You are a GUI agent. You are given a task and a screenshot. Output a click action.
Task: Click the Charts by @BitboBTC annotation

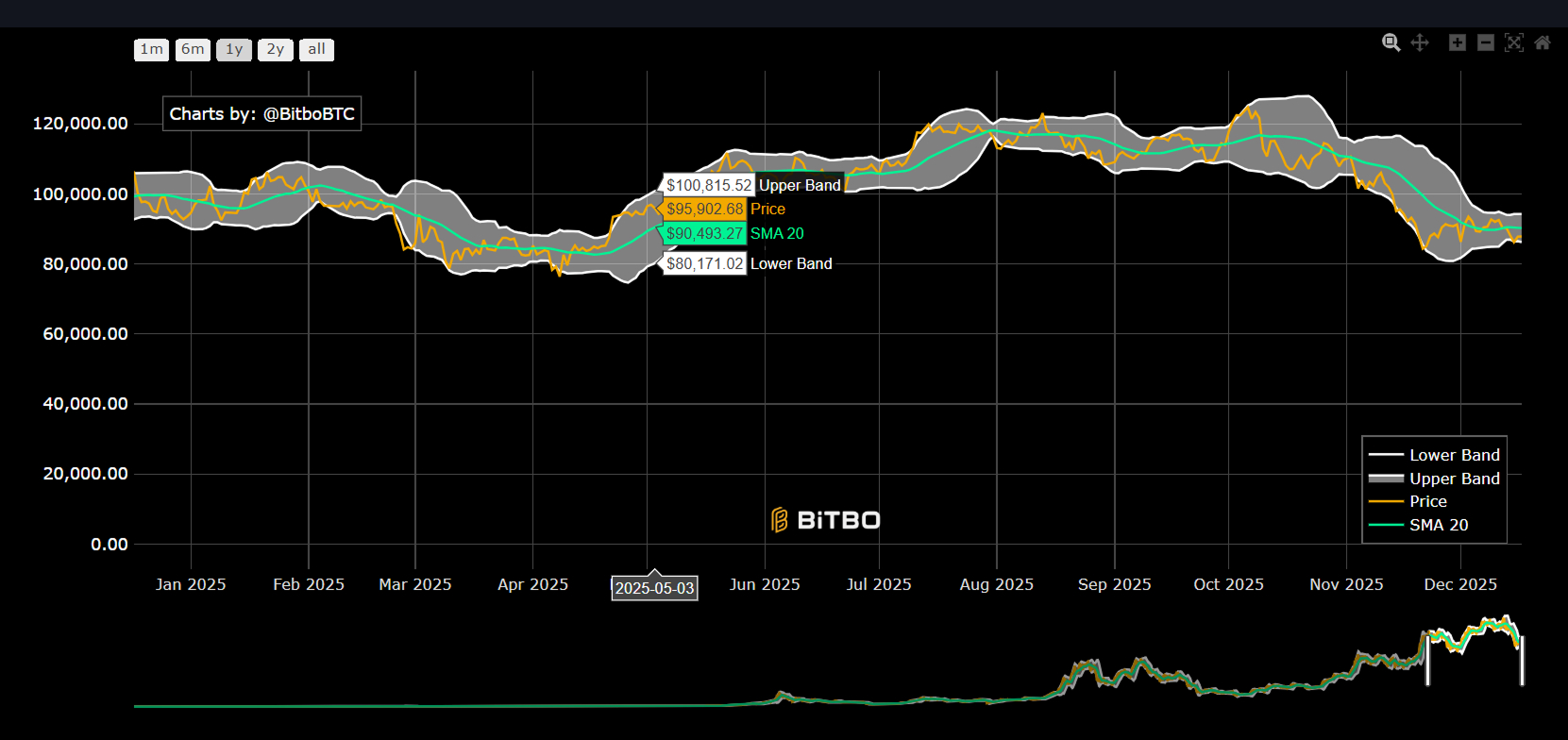(261, 113)
